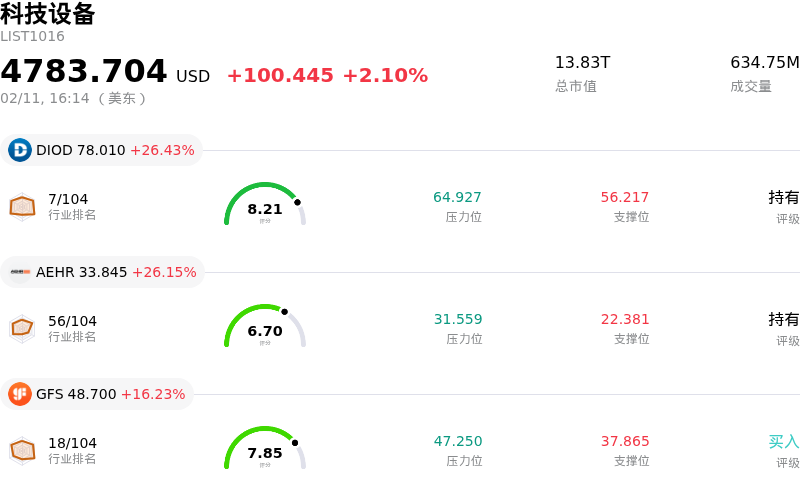800x488 pixels.
Task: Open the AEHR 33.845 stock chip
Action: point(103,272)
